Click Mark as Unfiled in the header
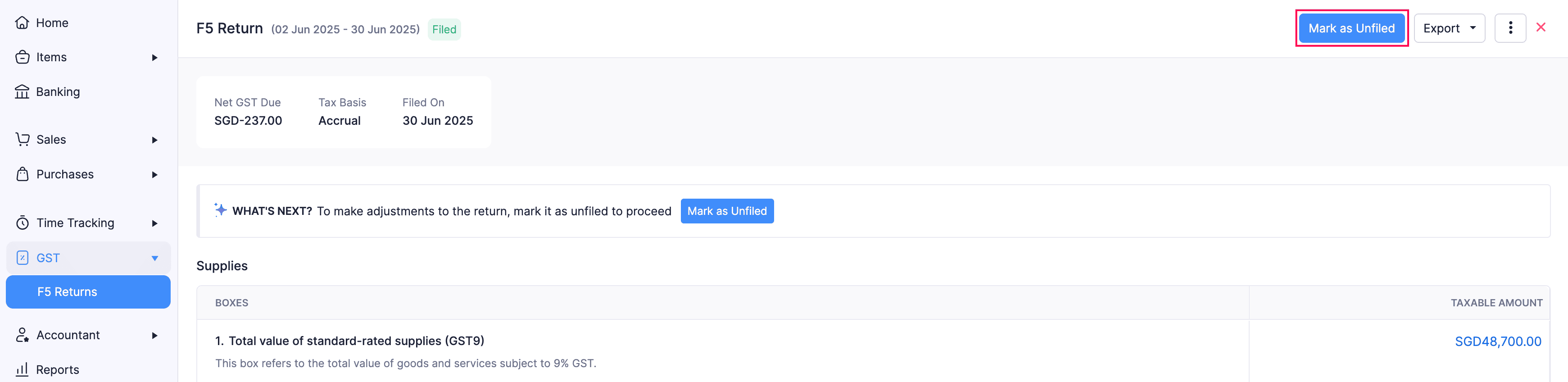This screenshot has width=1568, height=382. tap(1351, 28)
